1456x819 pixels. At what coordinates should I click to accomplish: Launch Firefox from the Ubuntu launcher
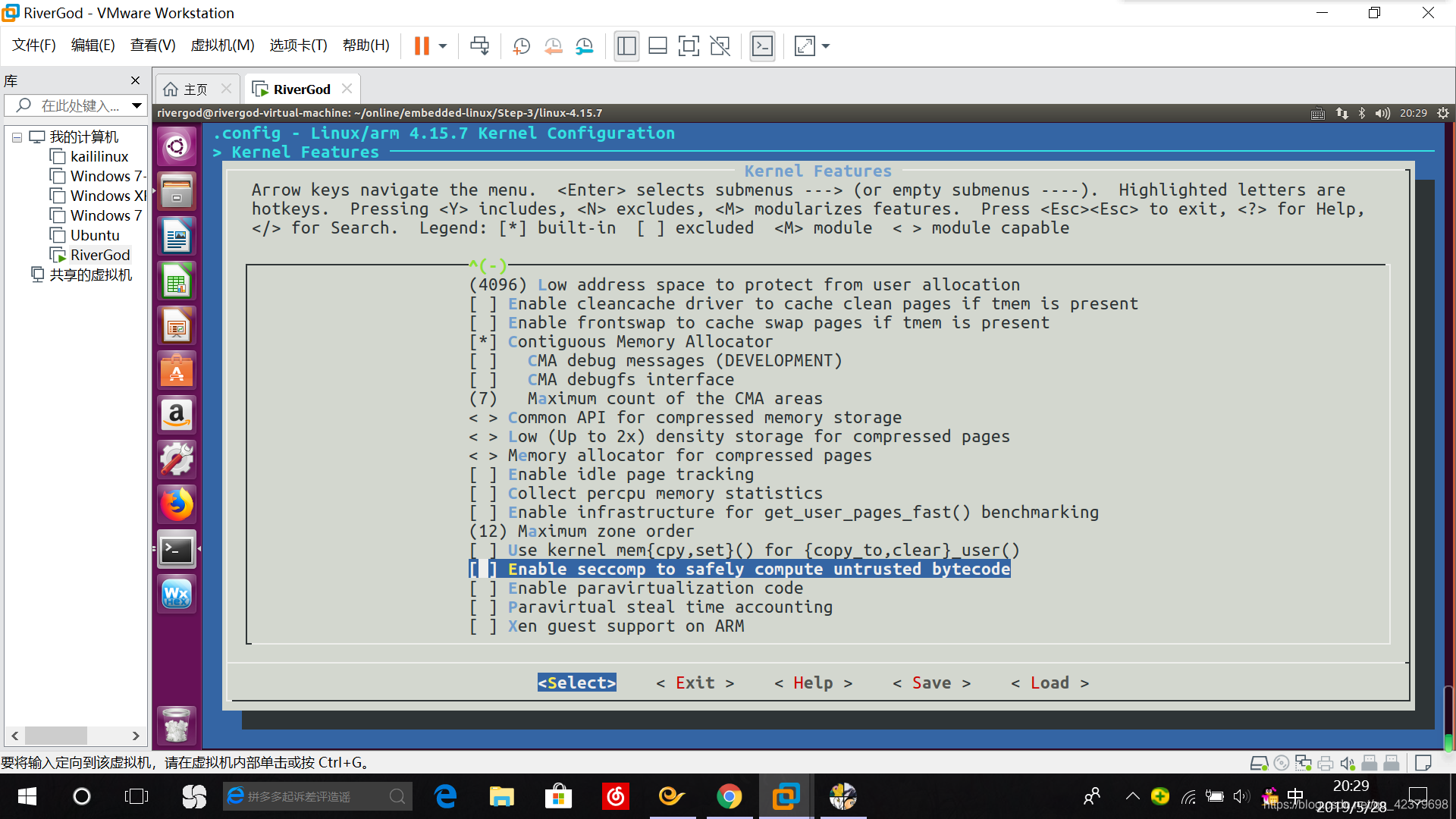[x=177, y=504]
